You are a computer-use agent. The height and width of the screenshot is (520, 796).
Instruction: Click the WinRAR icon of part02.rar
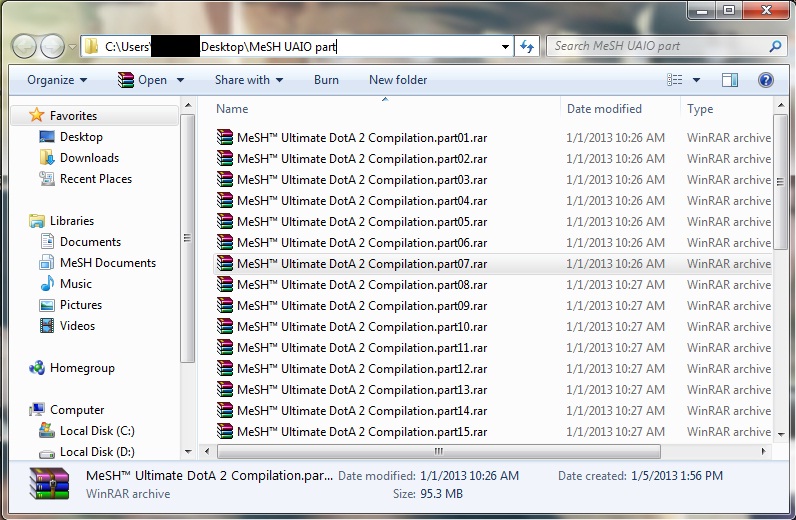pyautogui.click(x=225, y=158)
